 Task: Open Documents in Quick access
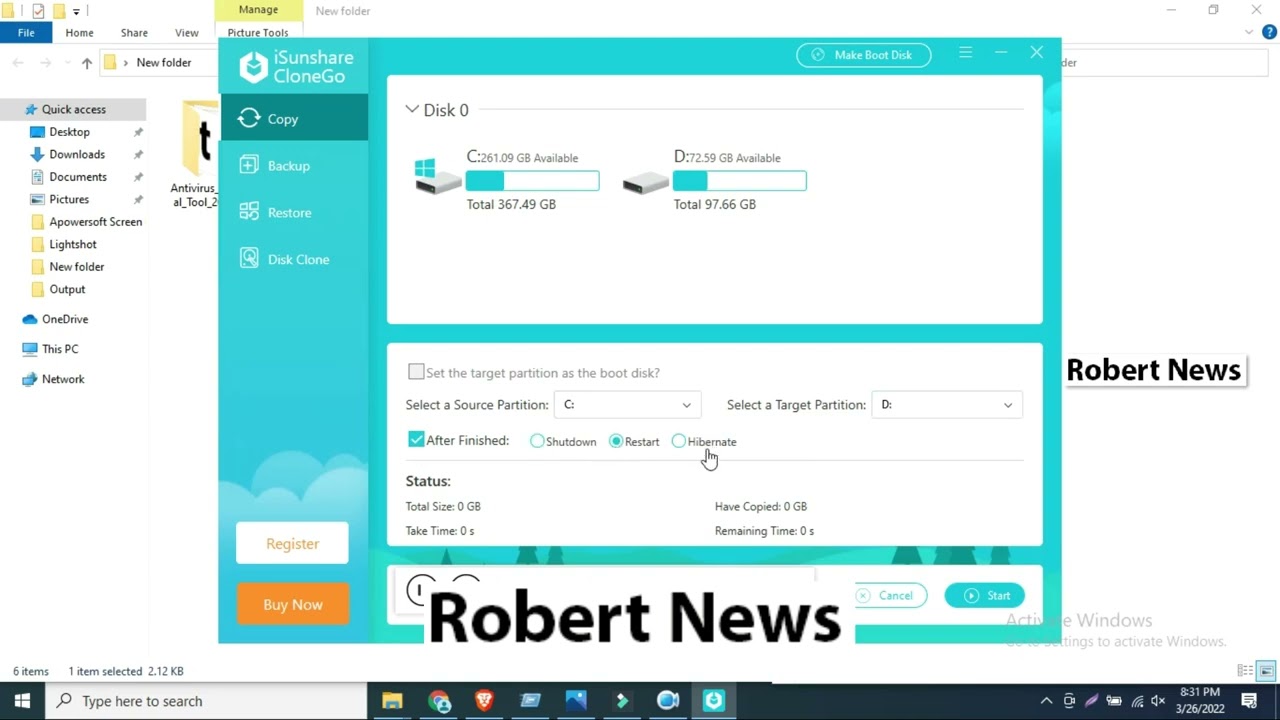pyautogui.click(x=78, y=177)
